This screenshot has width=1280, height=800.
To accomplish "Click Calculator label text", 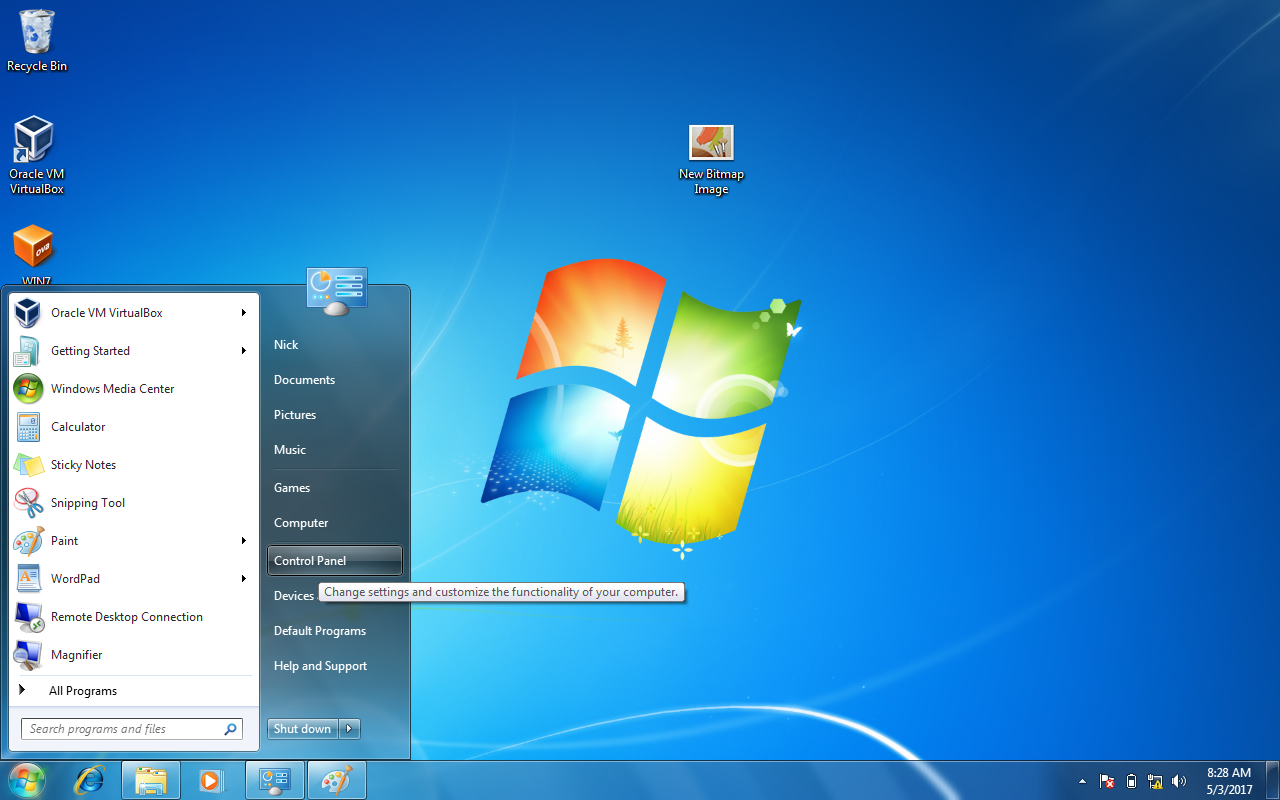I will 78,427.
